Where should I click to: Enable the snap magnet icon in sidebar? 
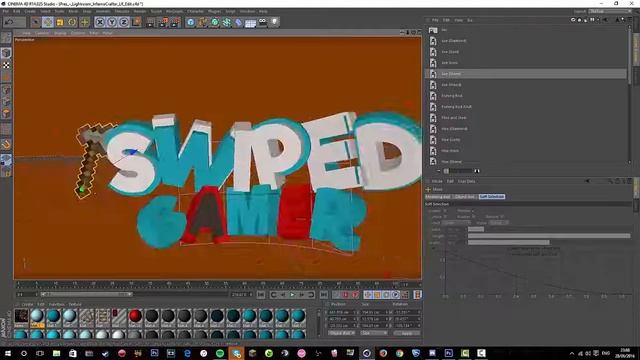click(x=6, y=144)
